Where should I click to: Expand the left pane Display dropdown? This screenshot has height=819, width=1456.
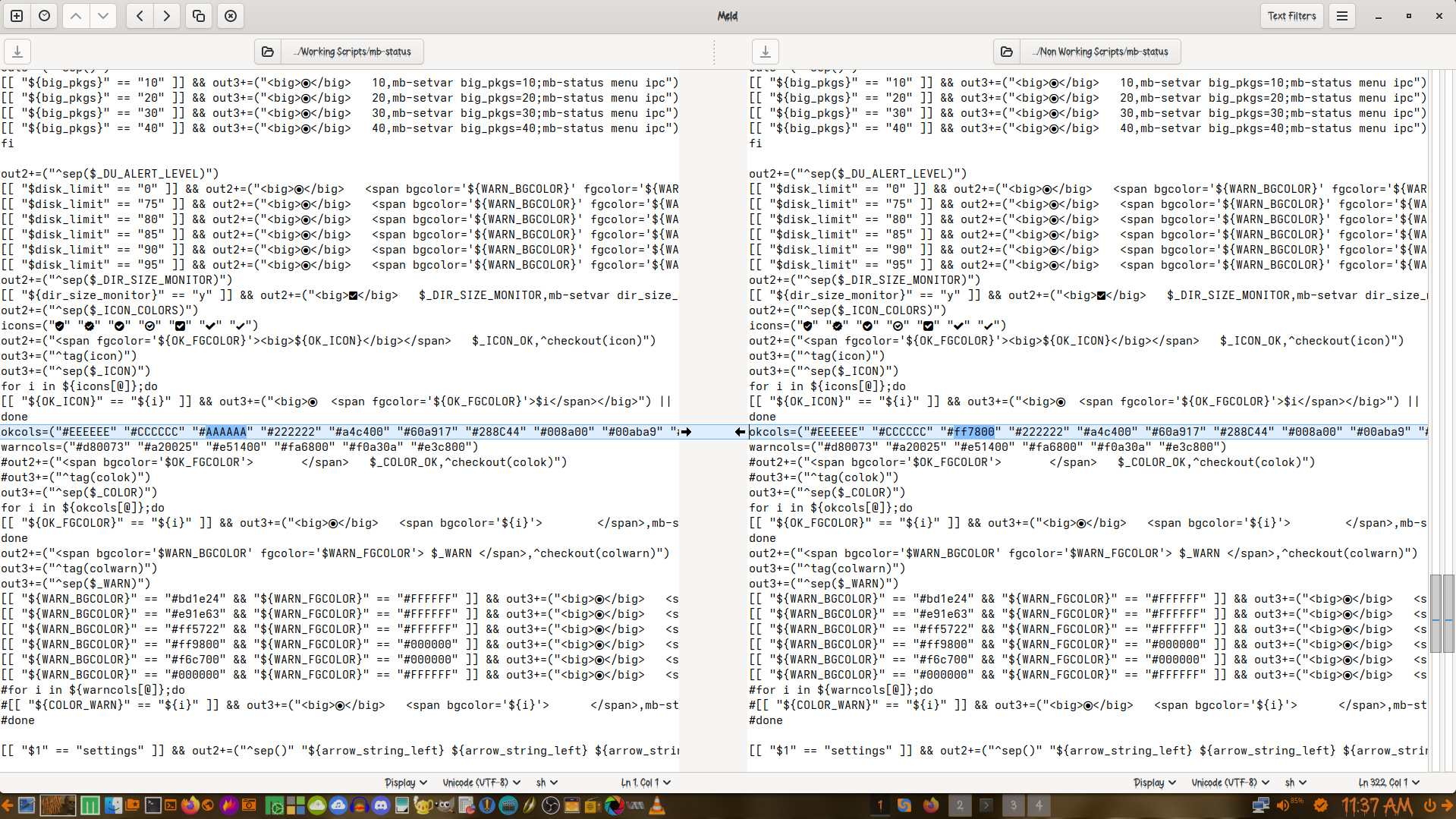pos(405,783)
